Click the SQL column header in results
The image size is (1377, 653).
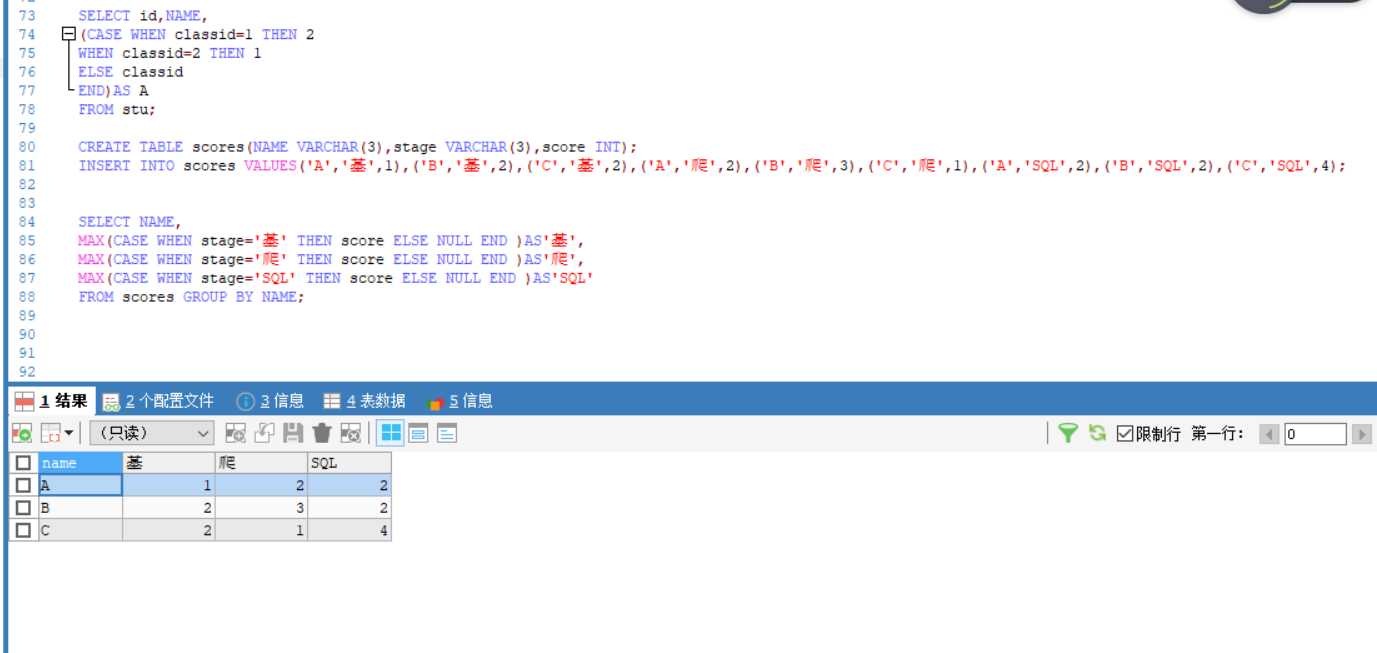click(x=349, y=463)
